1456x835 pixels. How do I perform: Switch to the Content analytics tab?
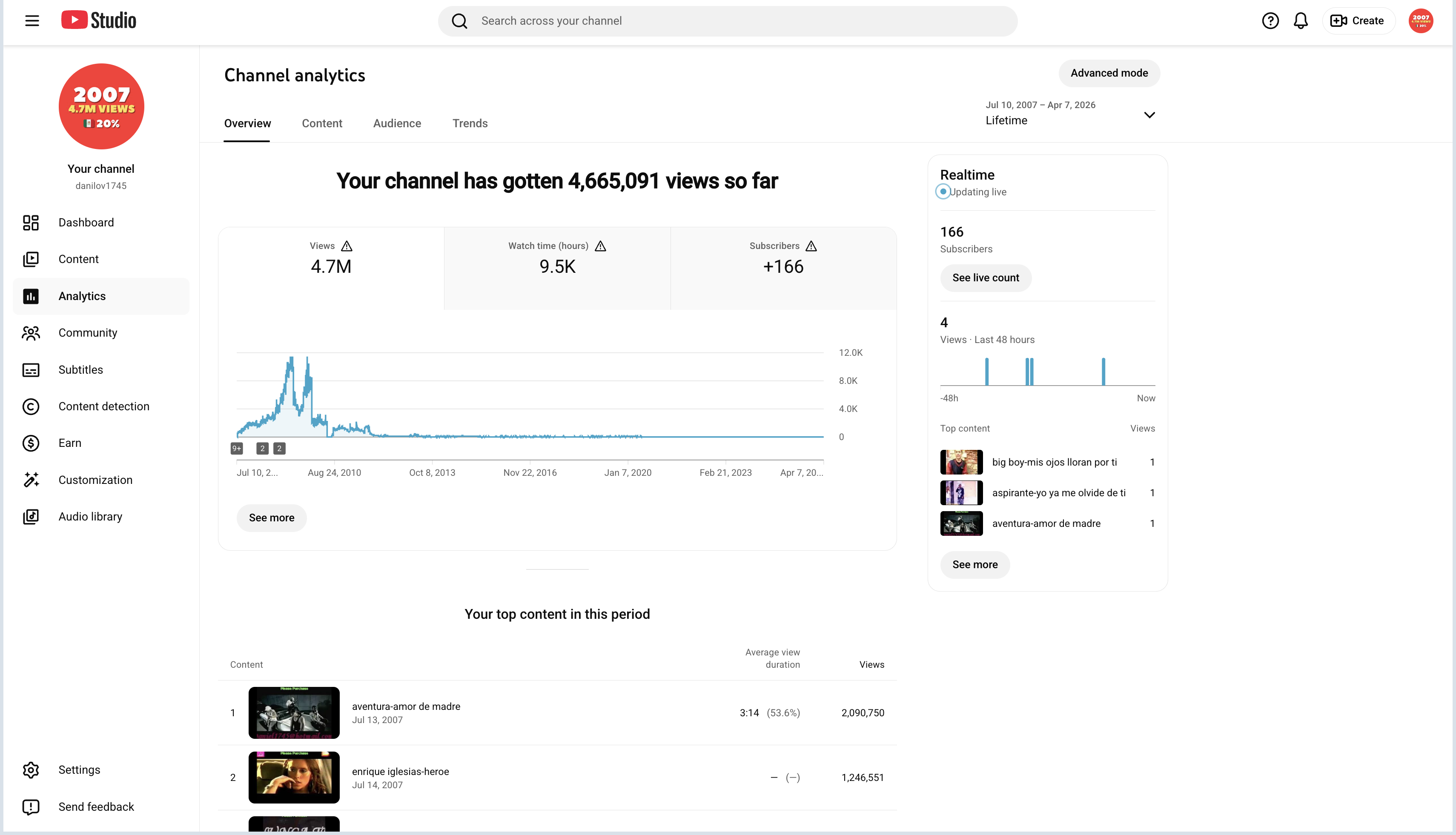click(x=322, y=123)
